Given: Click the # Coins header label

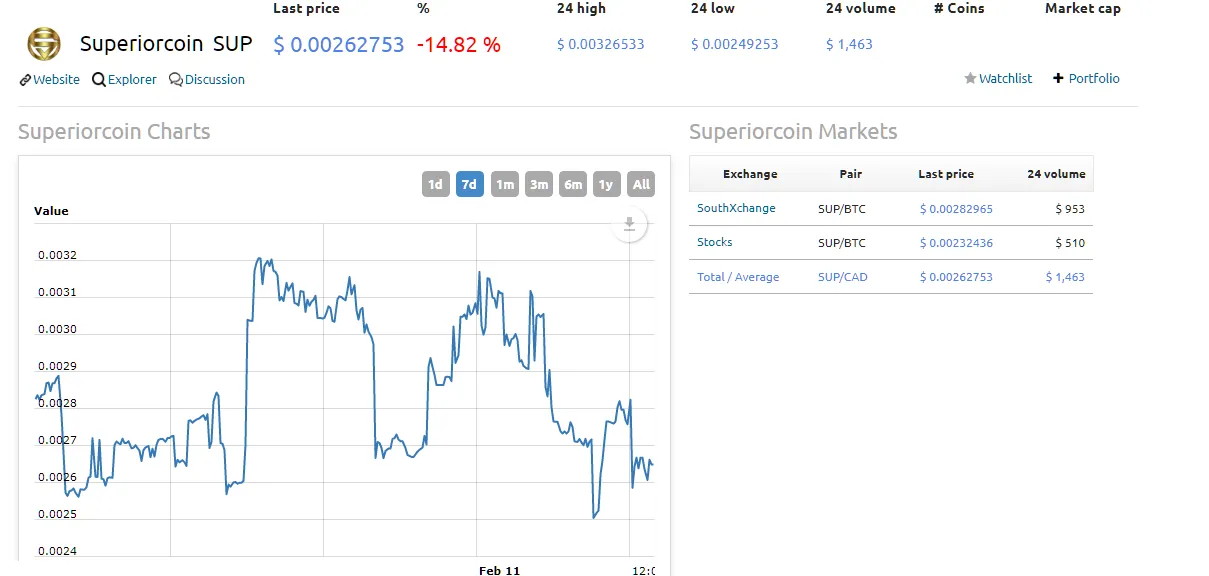Looking at the screenshot, I should pyautogui.click(x=959, y=8).
